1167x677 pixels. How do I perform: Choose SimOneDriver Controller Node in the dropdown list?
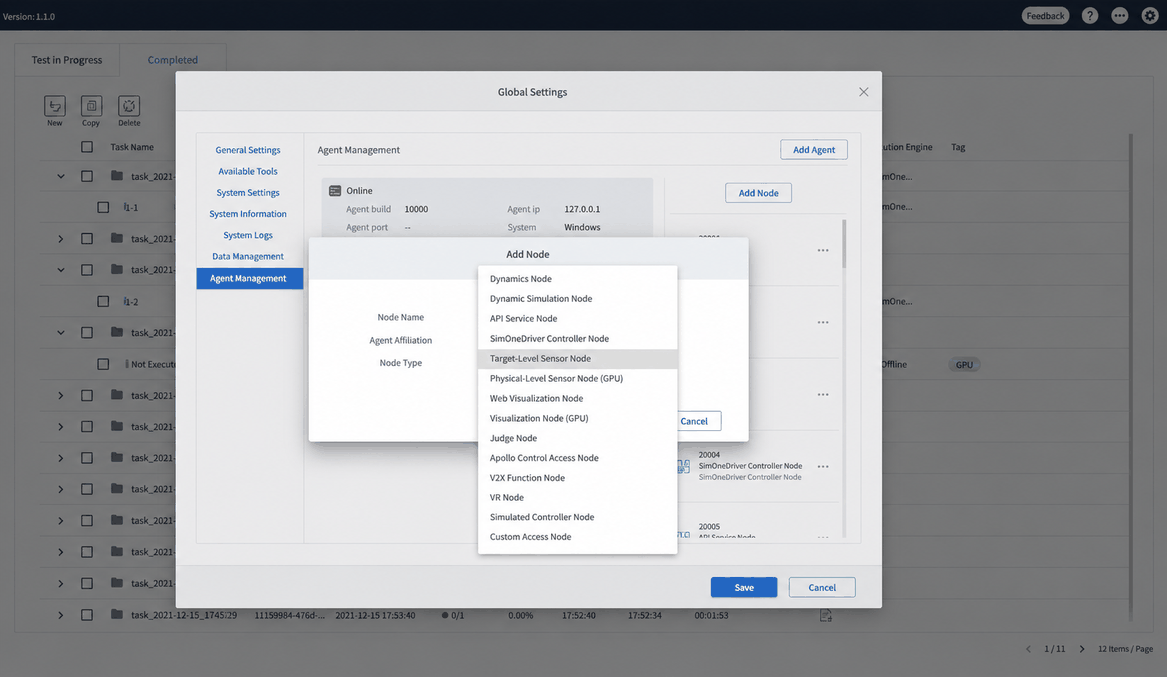pos(578,338)
